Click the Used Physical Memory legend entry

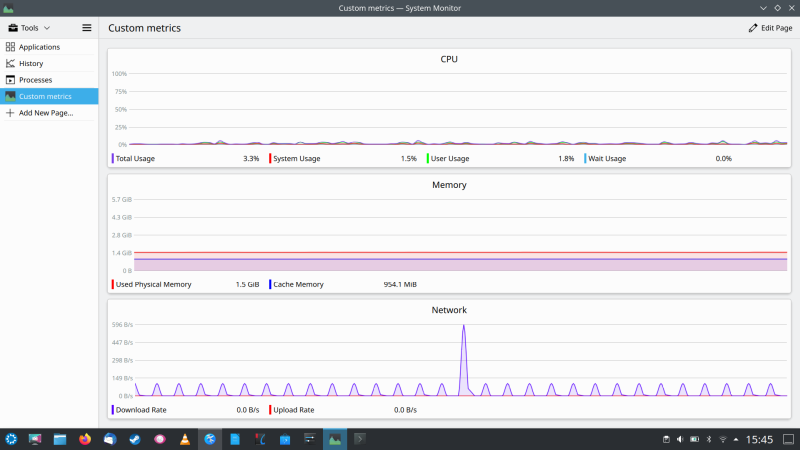(153, 284)
